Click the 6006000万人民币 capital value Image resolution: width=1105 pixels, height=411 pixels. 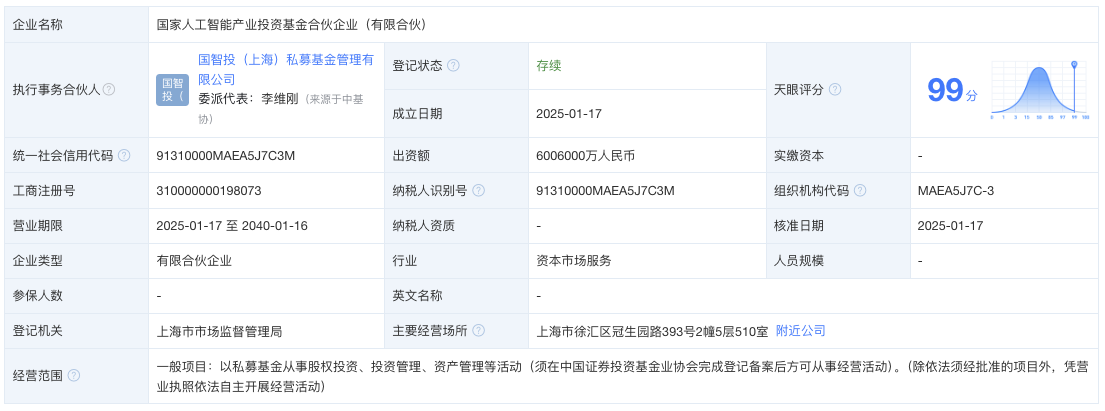point(585,156)
